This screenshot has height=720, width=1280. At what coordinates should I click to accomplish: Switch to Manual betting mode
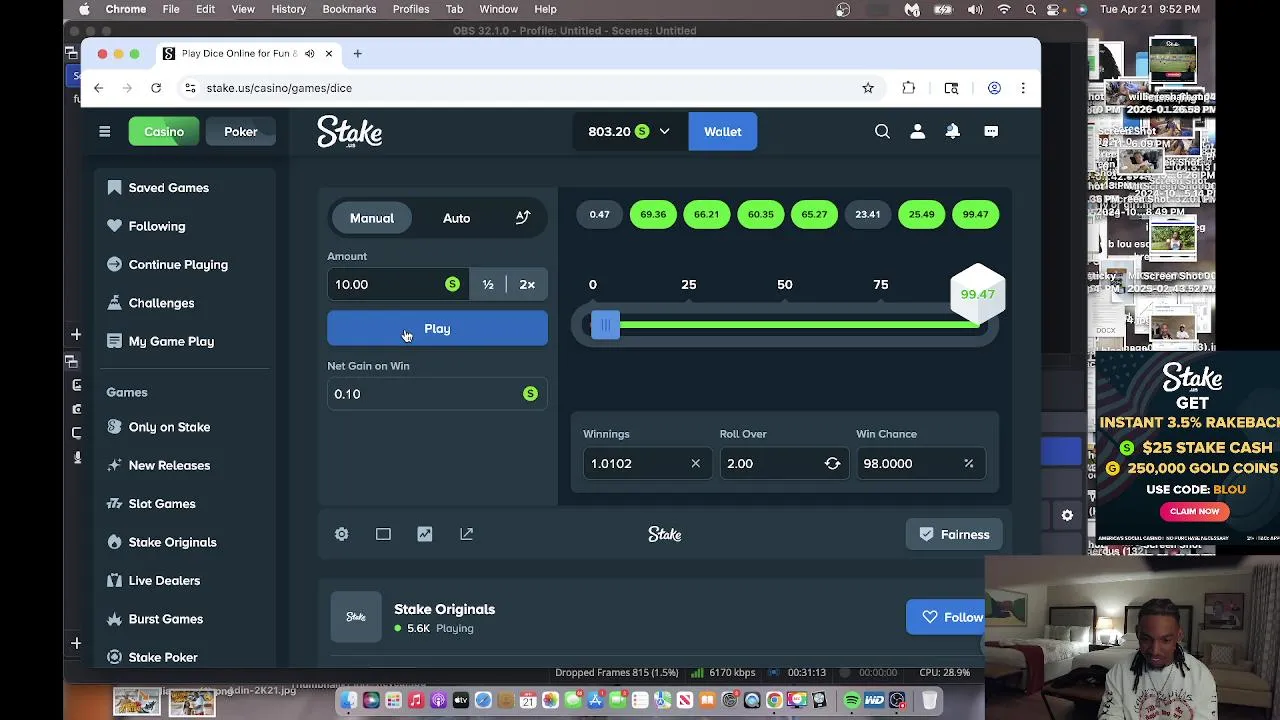point(372,218)
